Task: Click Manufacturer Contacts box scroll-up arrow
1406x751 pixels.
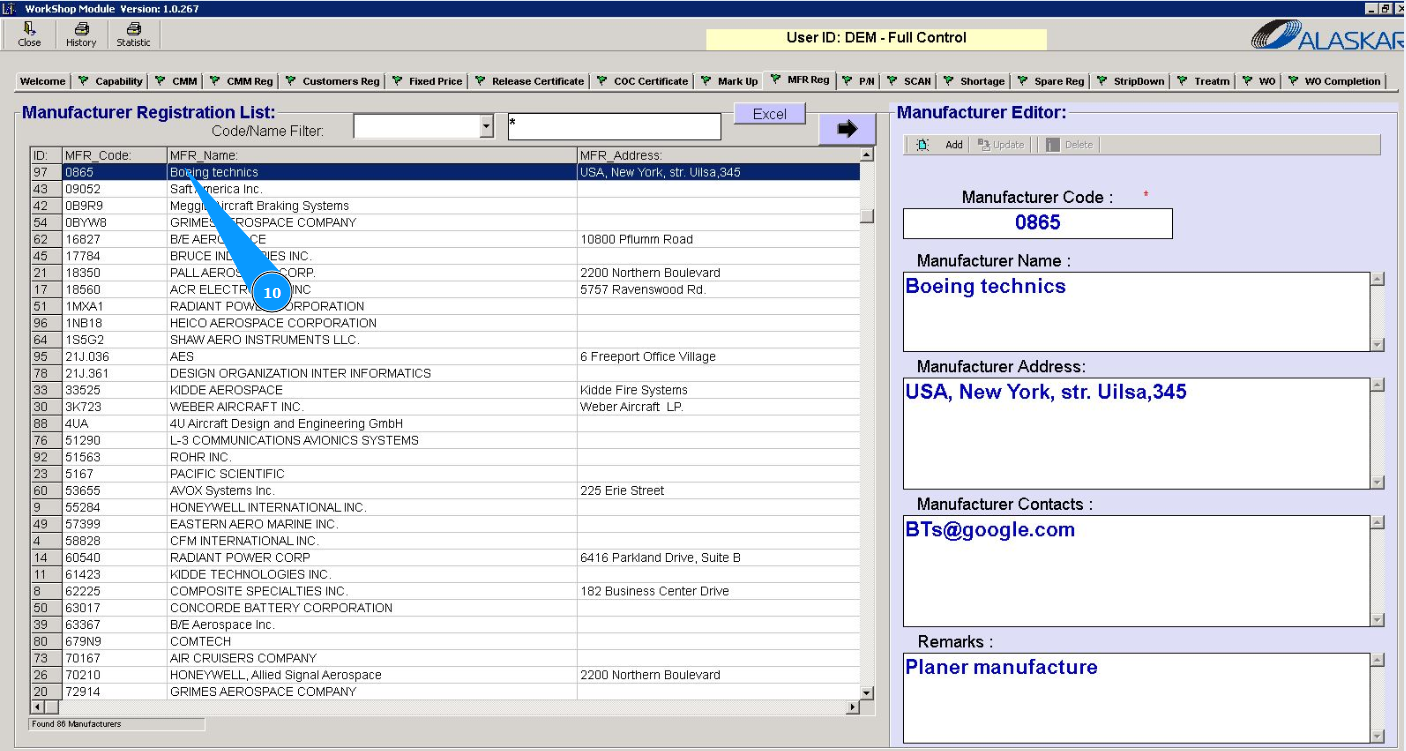Action: click(x=1377, y=523)
